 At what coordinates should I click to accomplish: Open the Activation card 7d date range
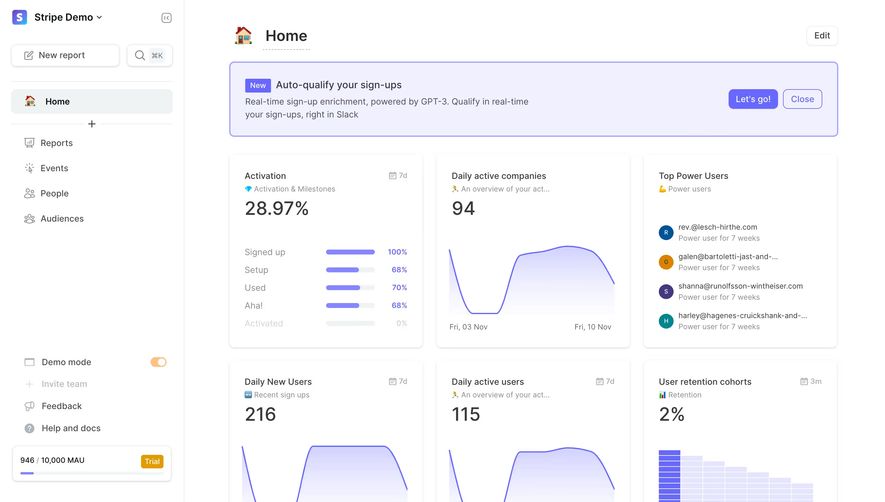tap(398, 176)
